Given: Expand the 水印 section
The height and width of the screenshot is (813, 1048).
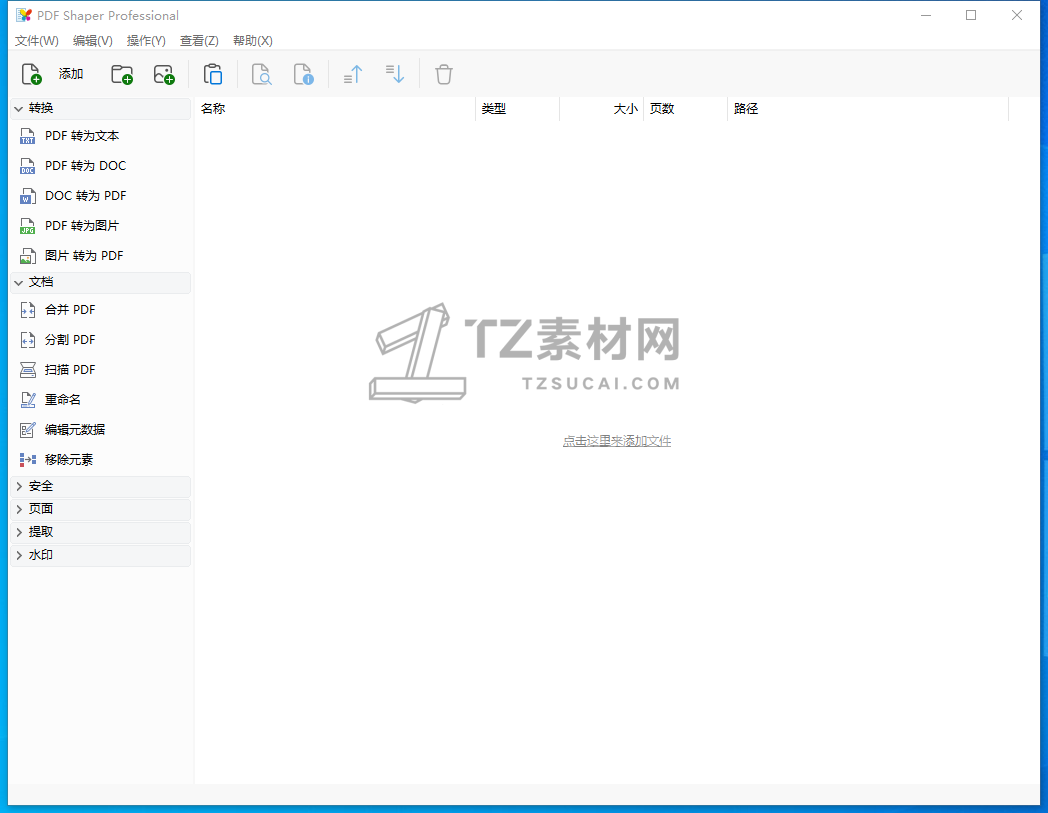Looking at the screenshot, I should [100, 556].
